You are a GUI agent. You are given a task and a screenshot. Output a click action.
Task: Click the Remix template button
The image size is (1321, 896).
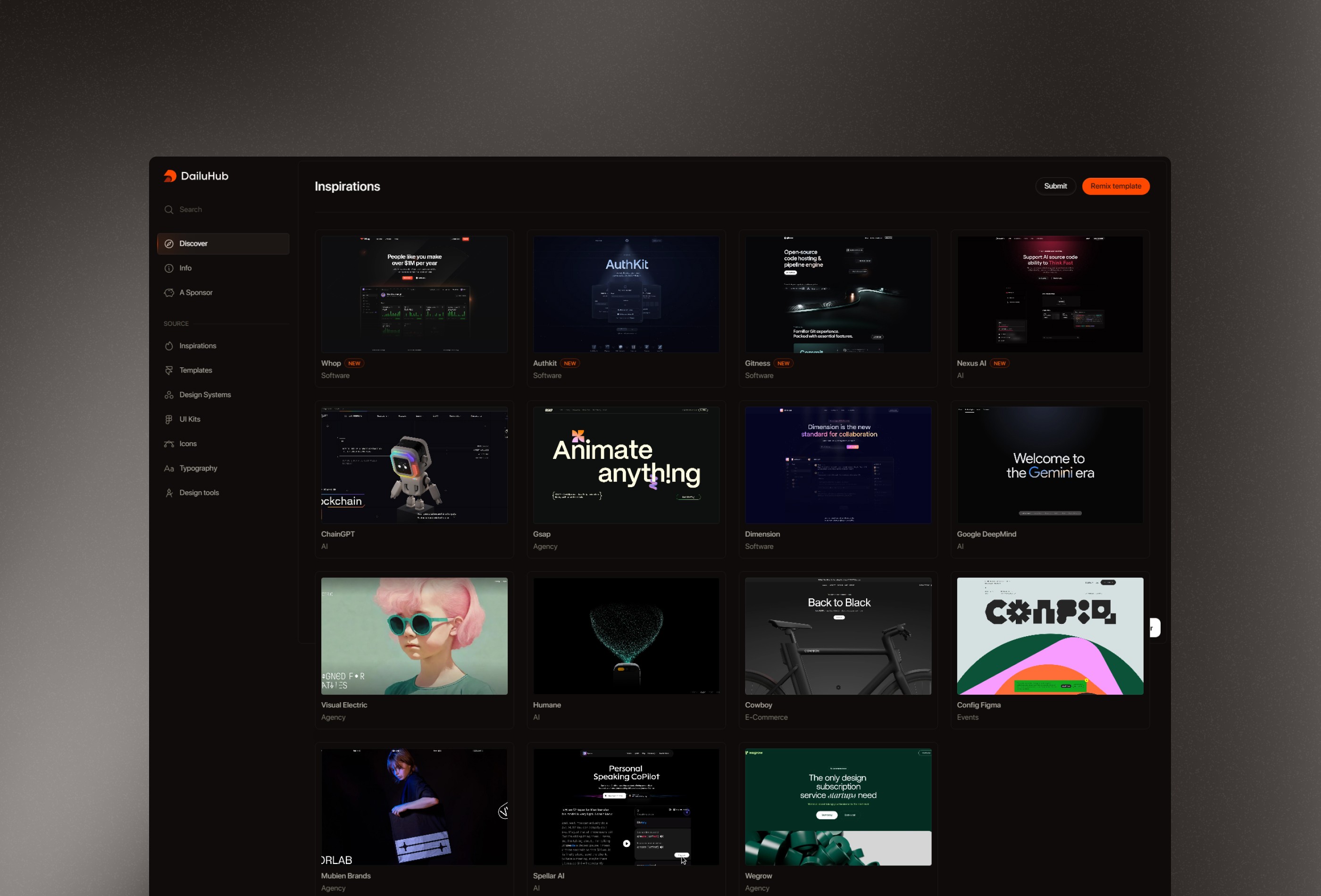pyautogui.click(x=1115, y=186)
